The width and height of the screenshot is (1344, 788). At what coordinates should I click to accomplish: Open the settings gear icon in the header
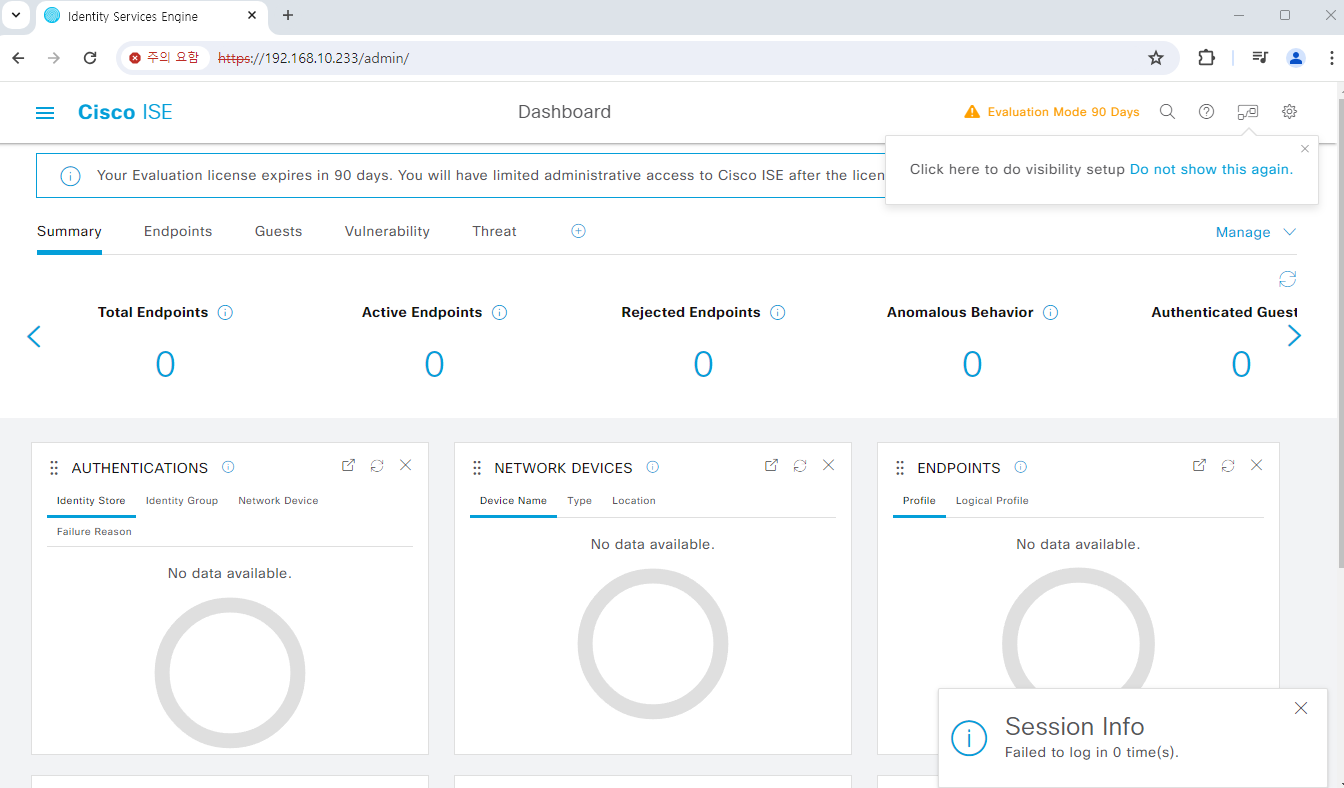(x=1290, y=112)
